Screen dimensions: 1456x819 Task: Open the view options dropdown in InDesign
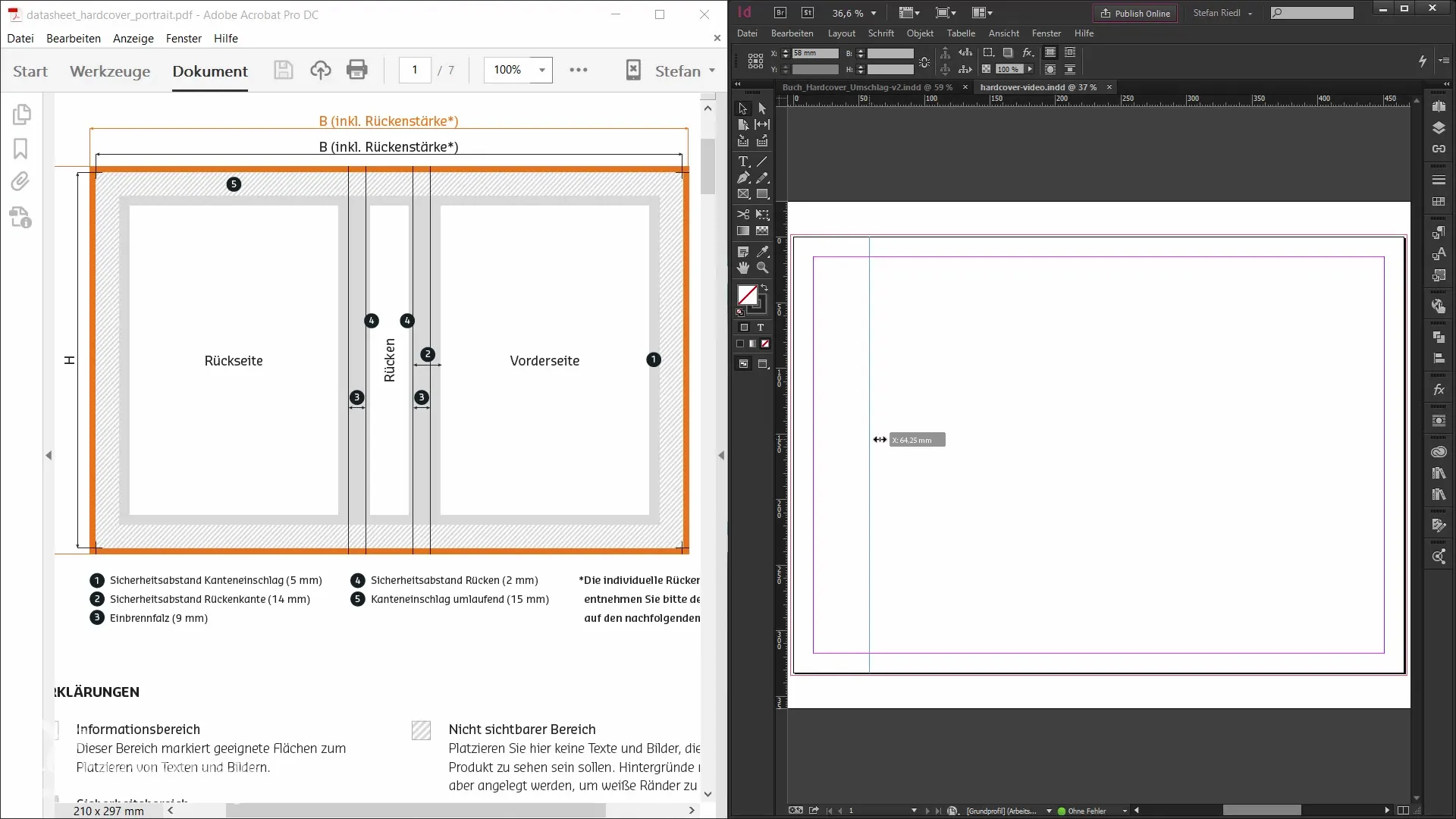pyautogui.click(x=909, y=13)
